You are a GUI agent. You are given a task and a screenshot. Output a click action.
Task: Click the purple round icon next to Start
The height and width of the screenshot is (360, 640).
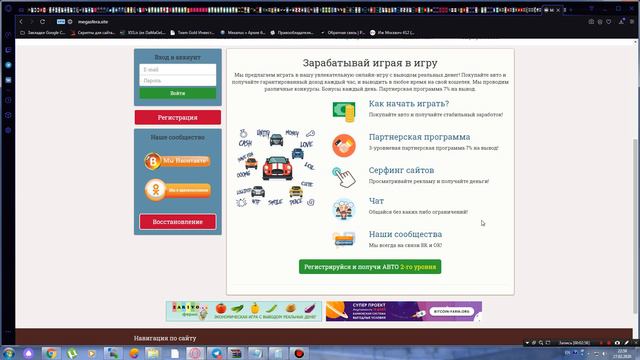click(x=28, y=353)
